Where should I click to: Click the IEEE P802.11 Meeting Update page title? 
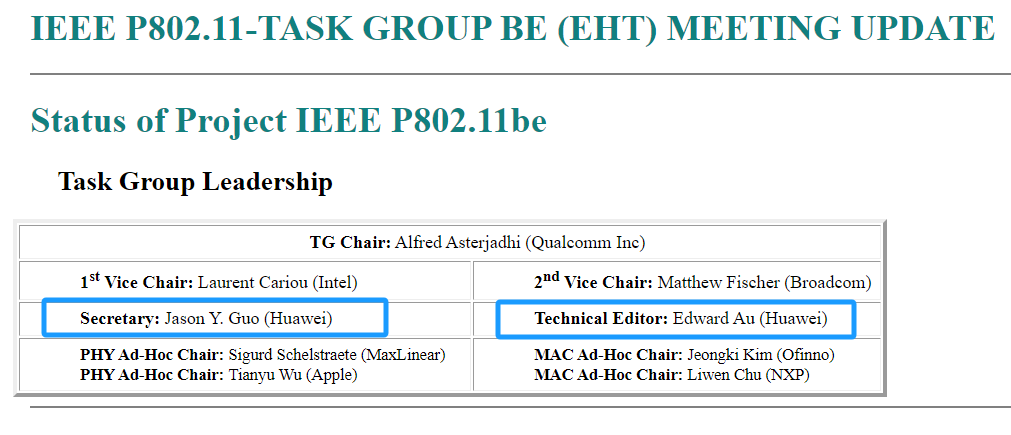513,28
